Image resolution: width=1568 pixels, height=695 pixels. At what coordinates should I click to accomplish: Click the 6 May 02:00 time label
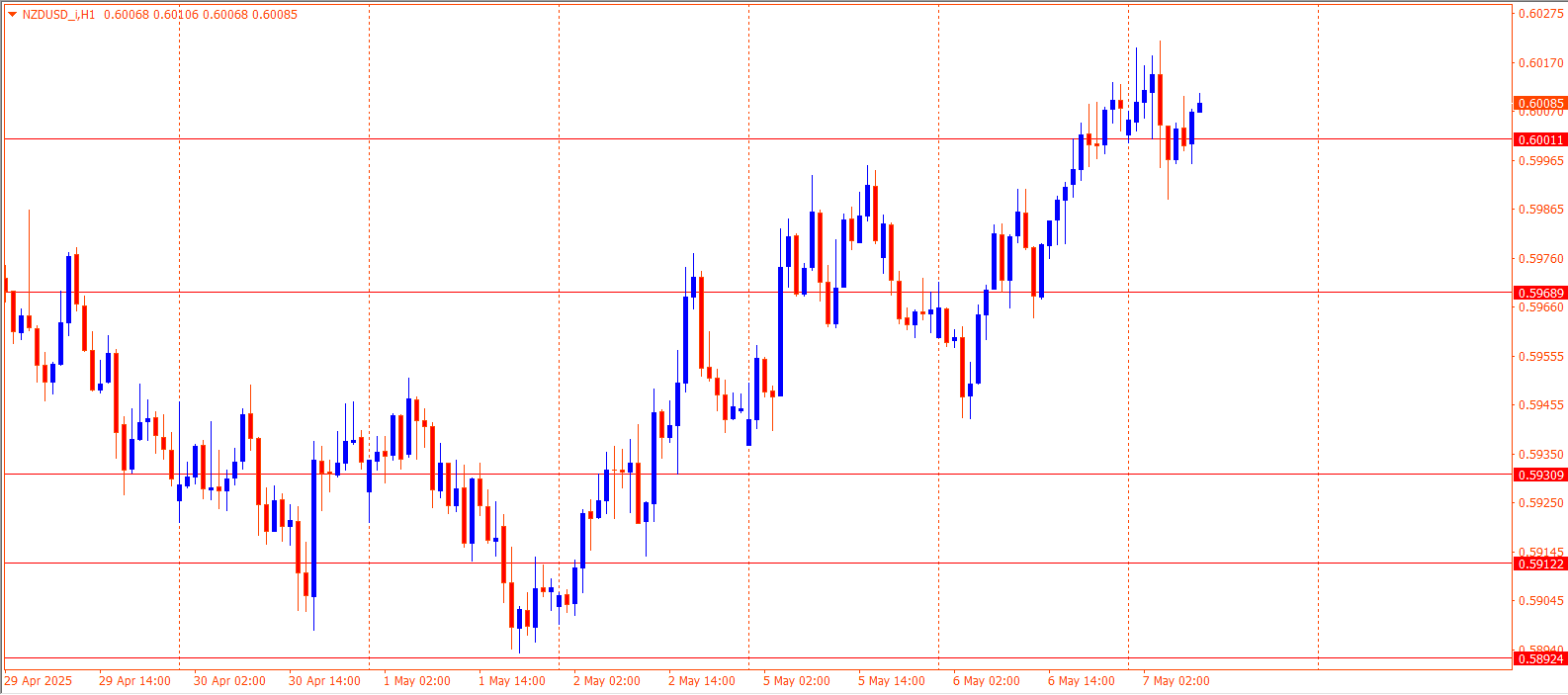pos(987,681)
